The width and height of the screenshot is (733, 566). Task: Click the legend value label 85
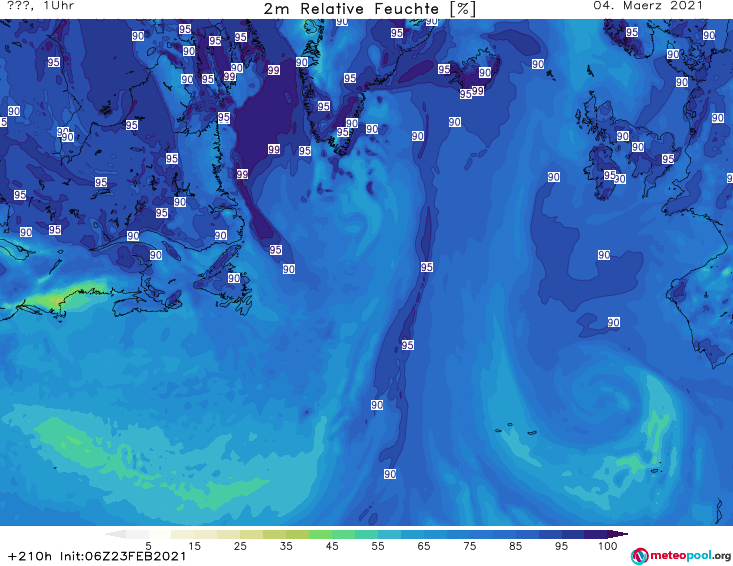point(515,545)
